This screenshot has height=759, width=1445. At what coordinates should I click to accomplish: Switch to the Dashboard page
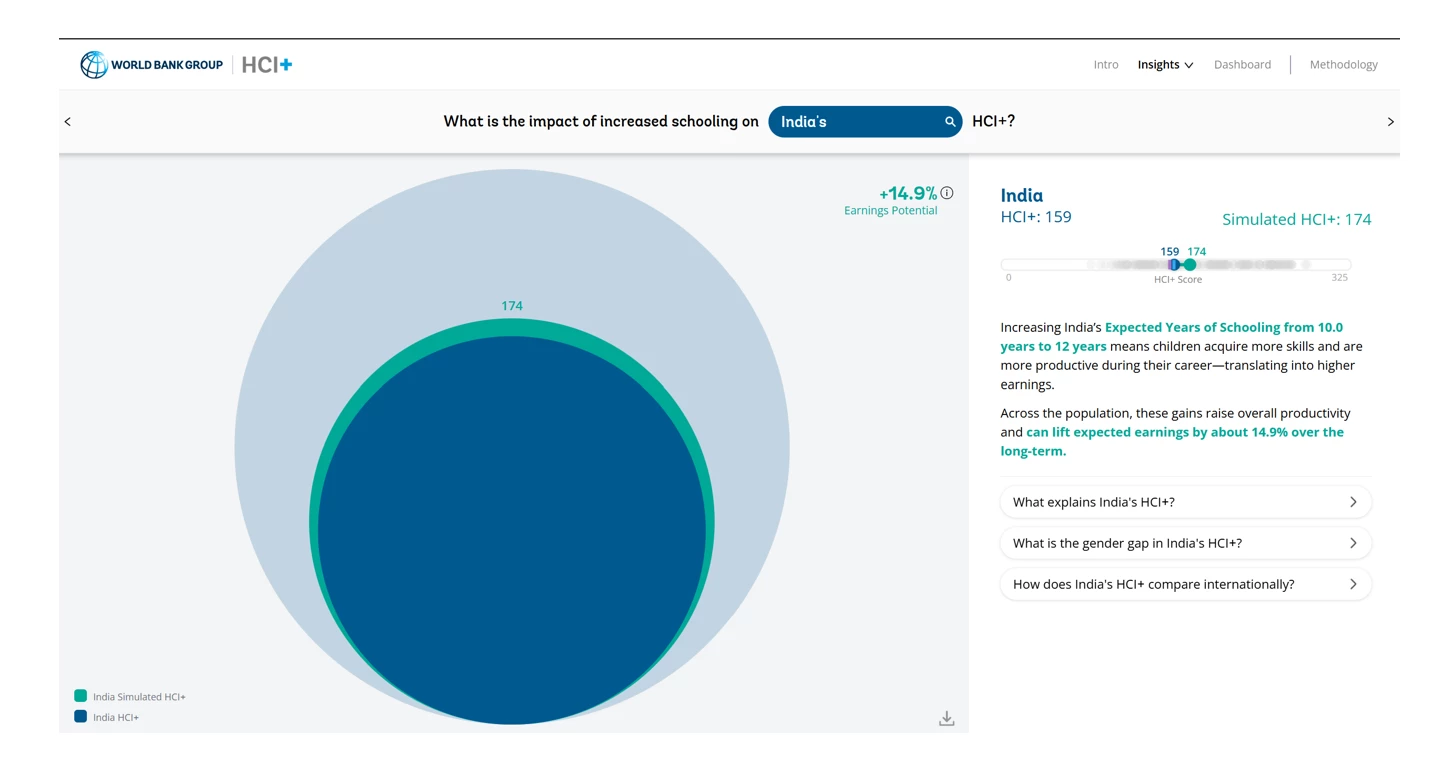tap(1242, 65)
